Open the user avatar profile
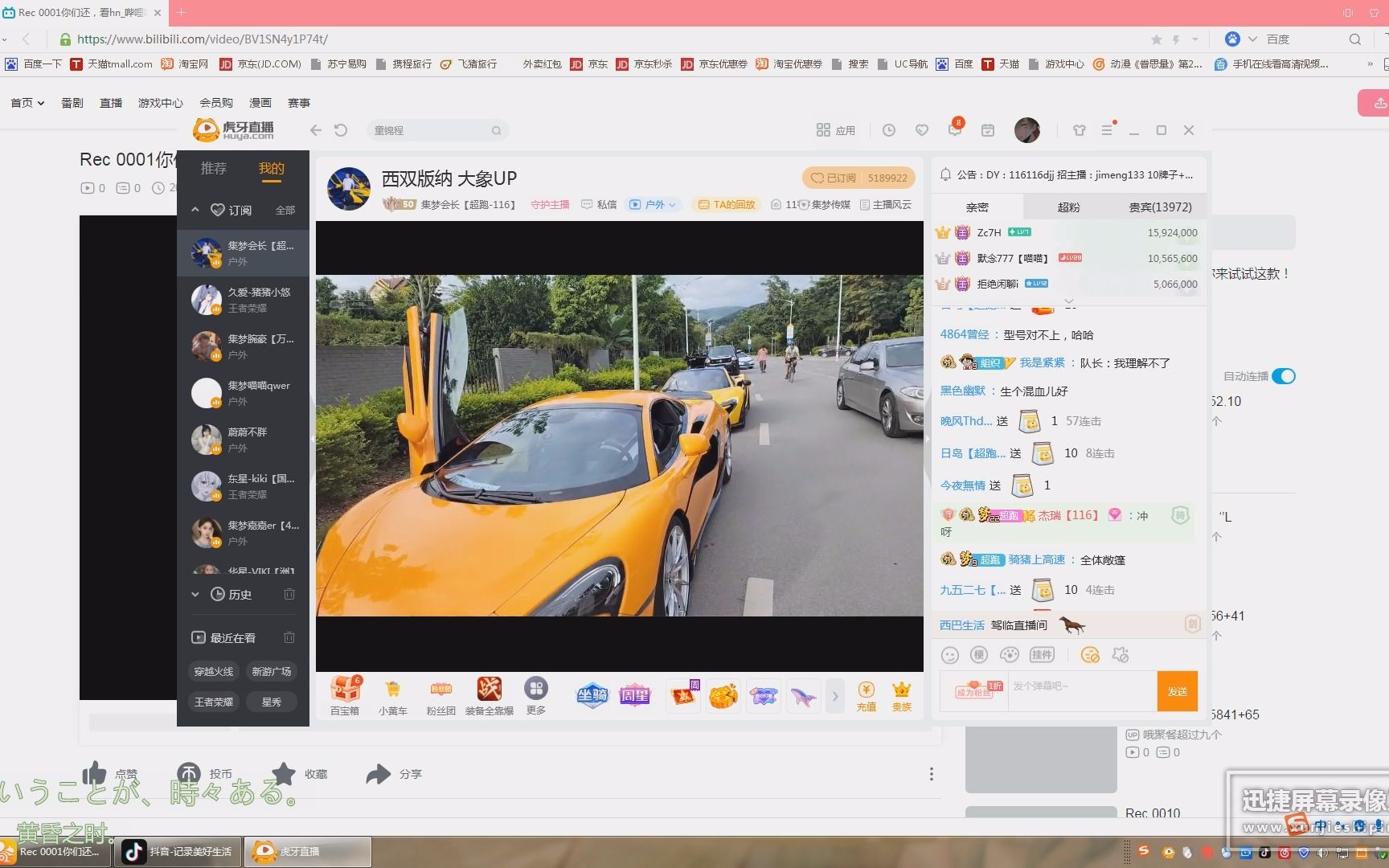Image resolution: width=1389 pixels, height=868 pixels. pos(1026,130)
